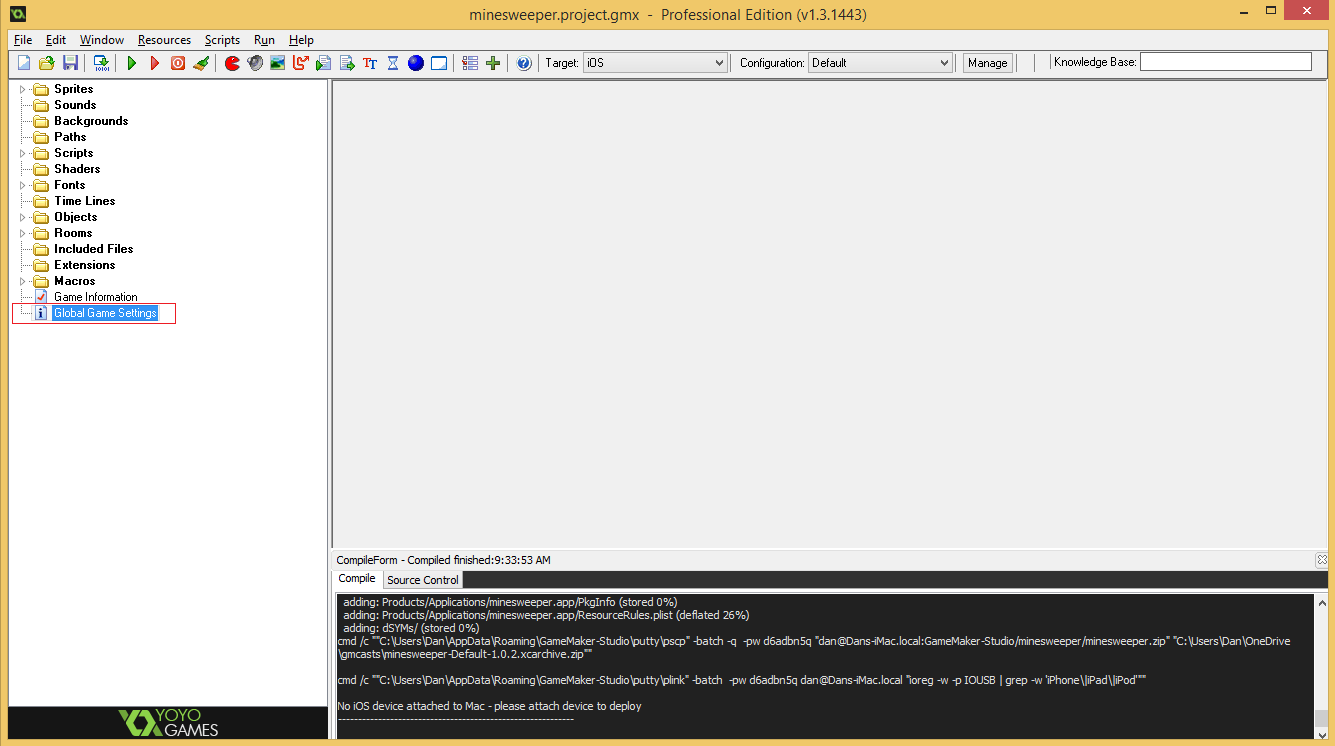Click the red stop icon in toolbar
This screenshot has height=746, width=1335.
point(178,63)
